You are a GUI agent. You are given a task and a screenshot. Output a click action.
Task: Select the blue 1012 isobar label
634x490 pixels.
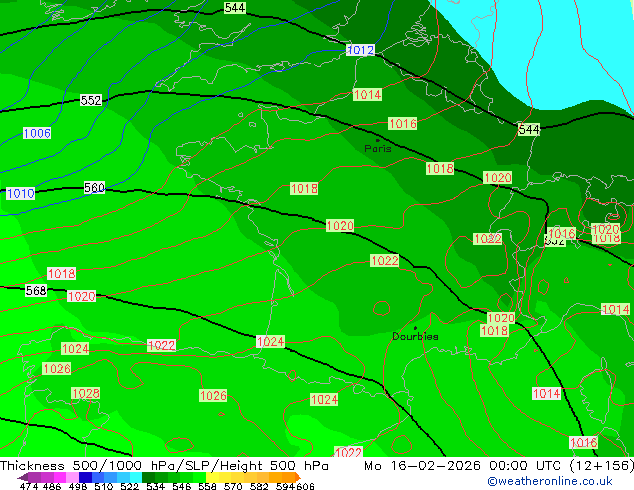[x=360, y=50]
